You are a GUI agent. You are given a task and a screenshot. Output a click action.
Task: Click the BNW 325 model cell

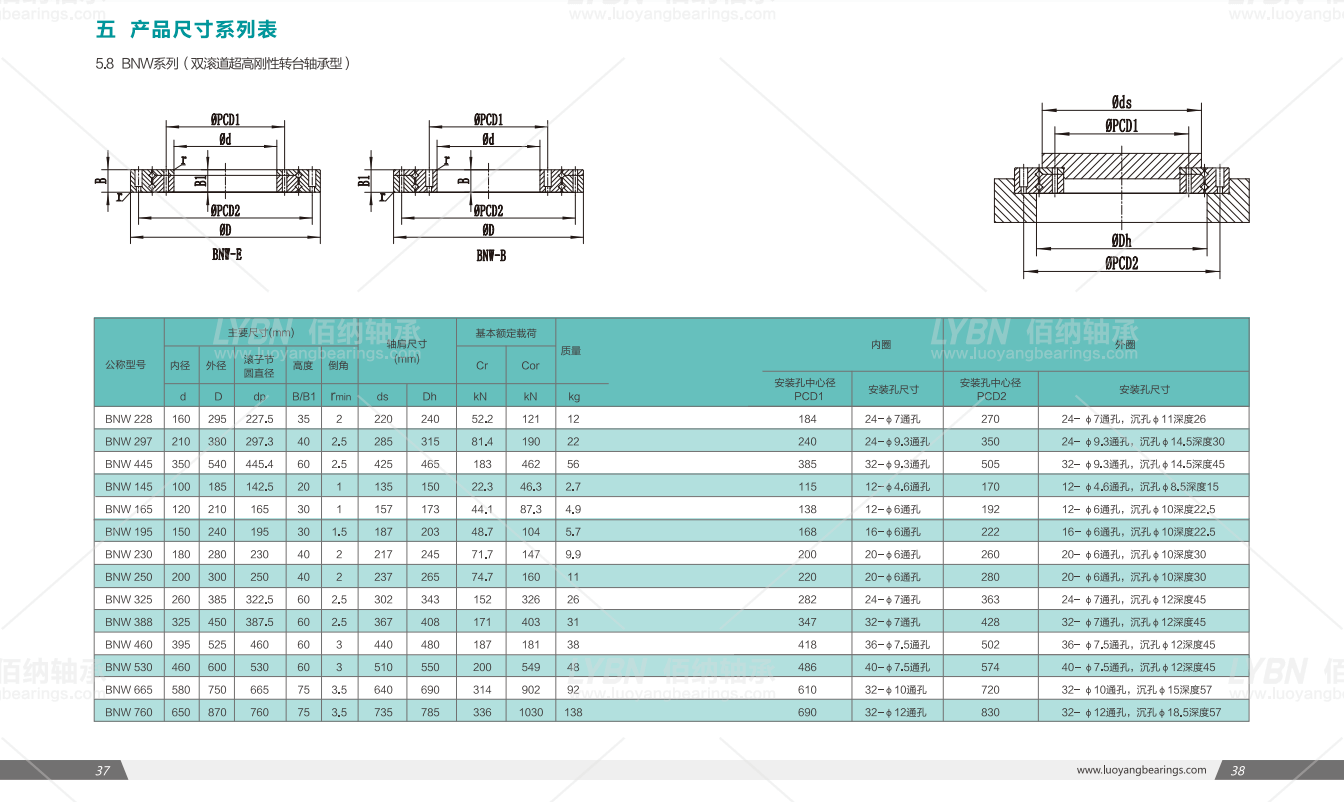click(129, 600)
